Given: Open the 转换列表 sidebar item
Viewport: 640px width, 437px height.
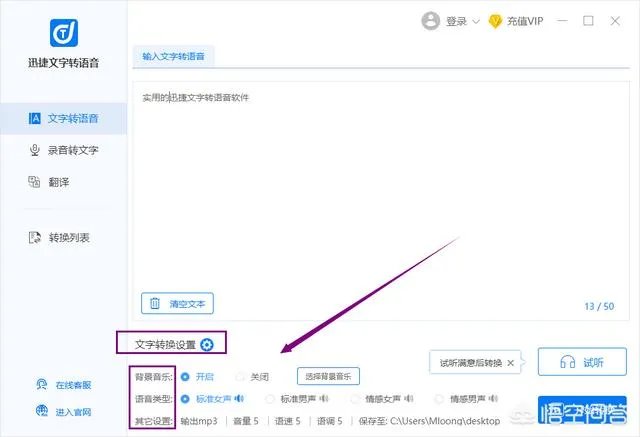Looking at the screenshot, I should [x=64, y=237].
